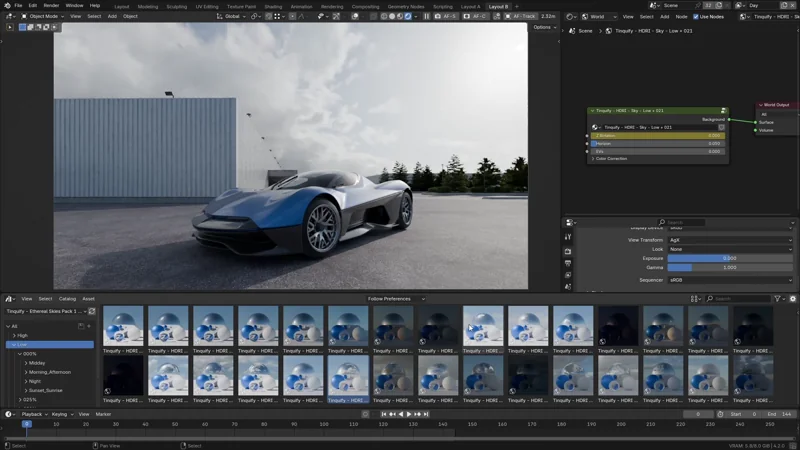The image size is (800, 450).
Task: Open the View Transform AgX dropdown
Action: (x=730, y=240)
